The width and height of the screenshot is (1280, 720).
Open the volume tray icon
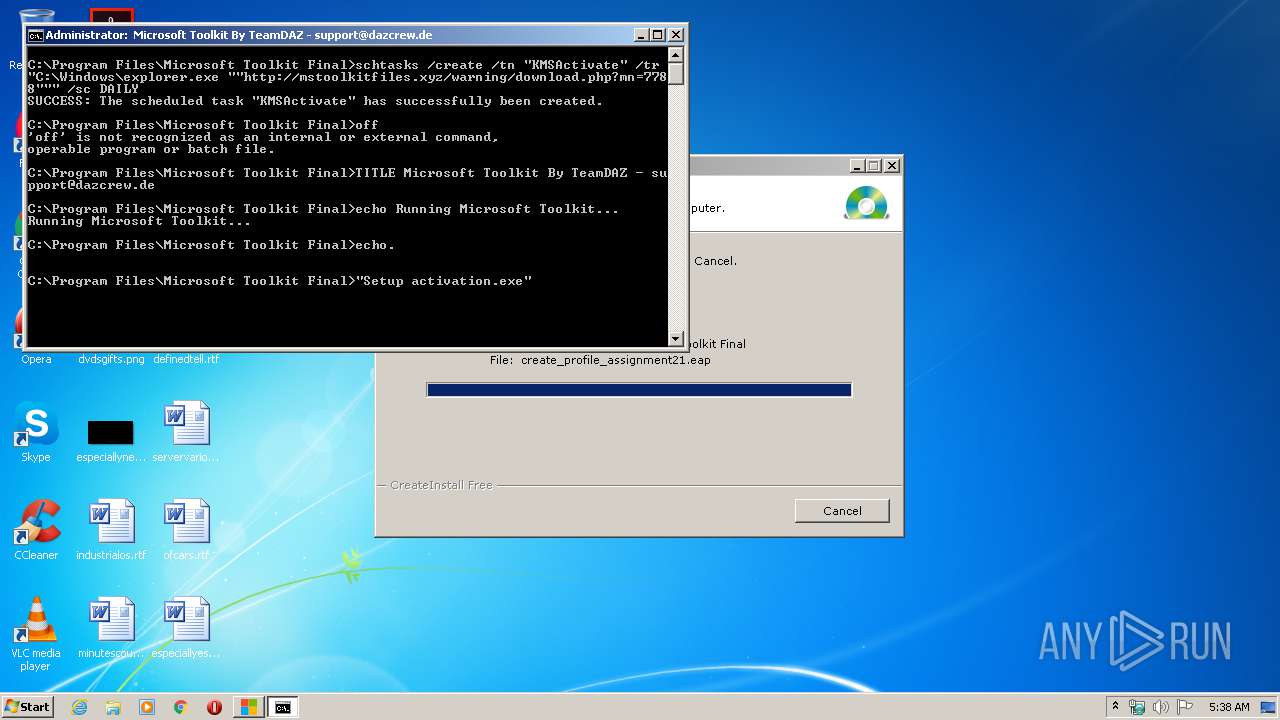[1161, 707]
